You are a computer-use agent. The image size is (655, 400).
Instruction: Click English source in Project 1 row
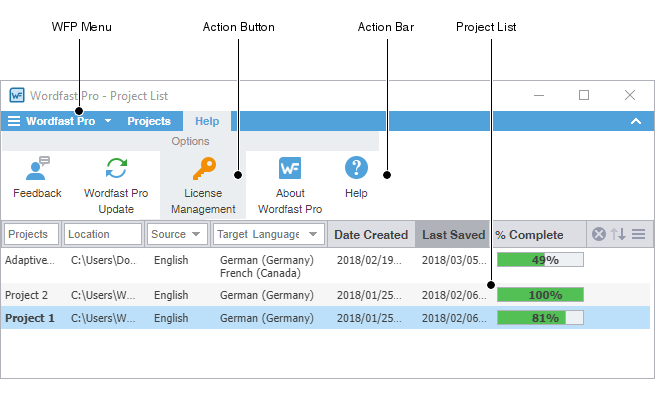(171, 318)
